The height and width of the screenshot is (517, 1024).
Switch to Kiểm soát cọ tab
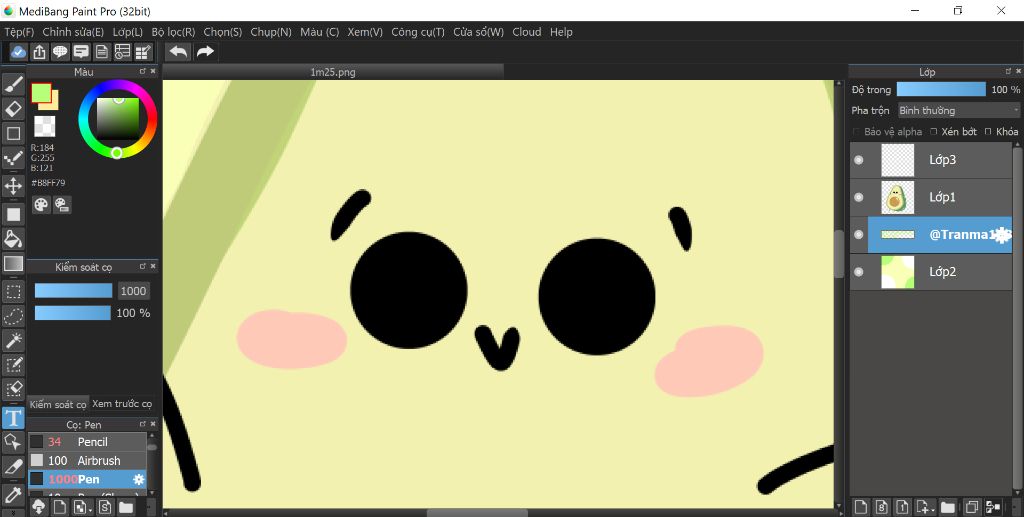(57, 405)
